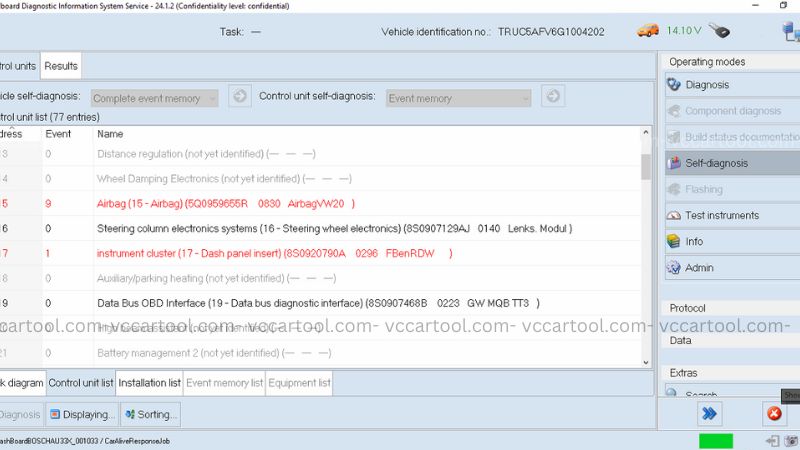
Task: Click the Displaying... button
Action: [x=82, y=414]
